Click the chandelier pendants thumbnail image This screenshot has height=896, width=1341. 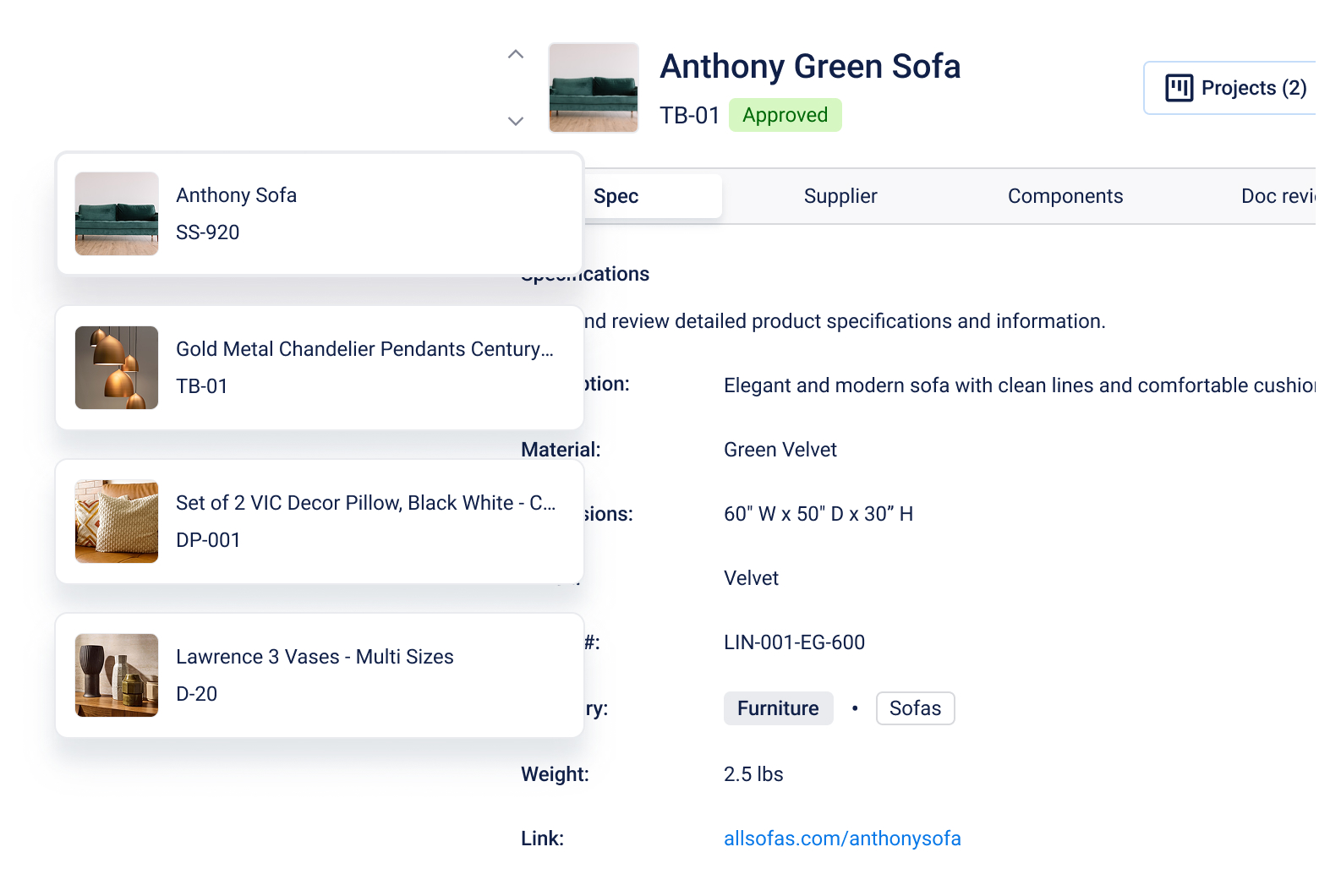[117, 368]
